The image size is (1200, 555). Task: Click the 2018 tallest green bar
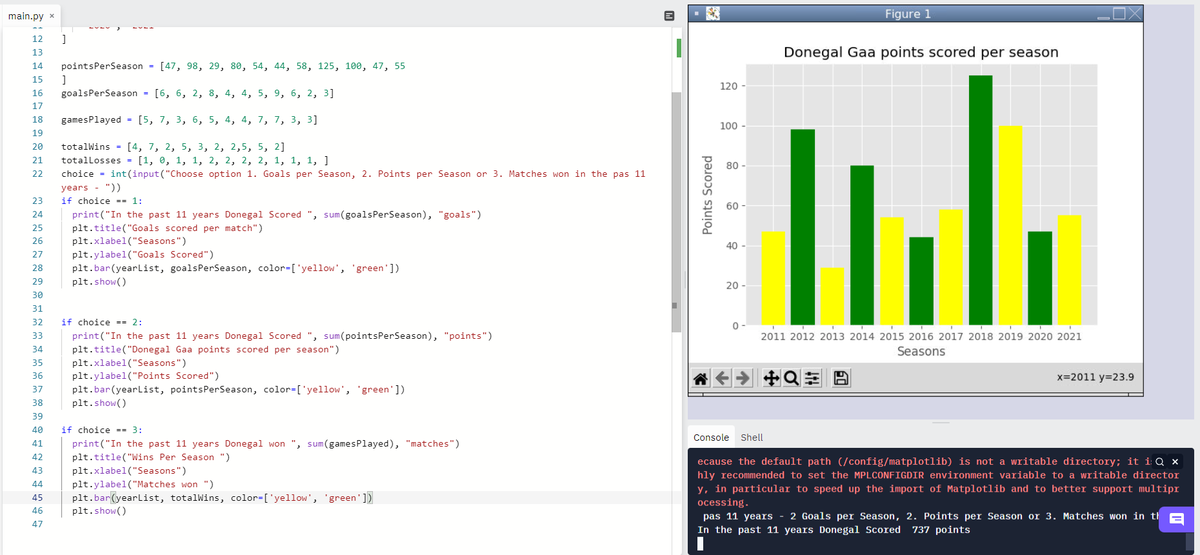(980, 200)
